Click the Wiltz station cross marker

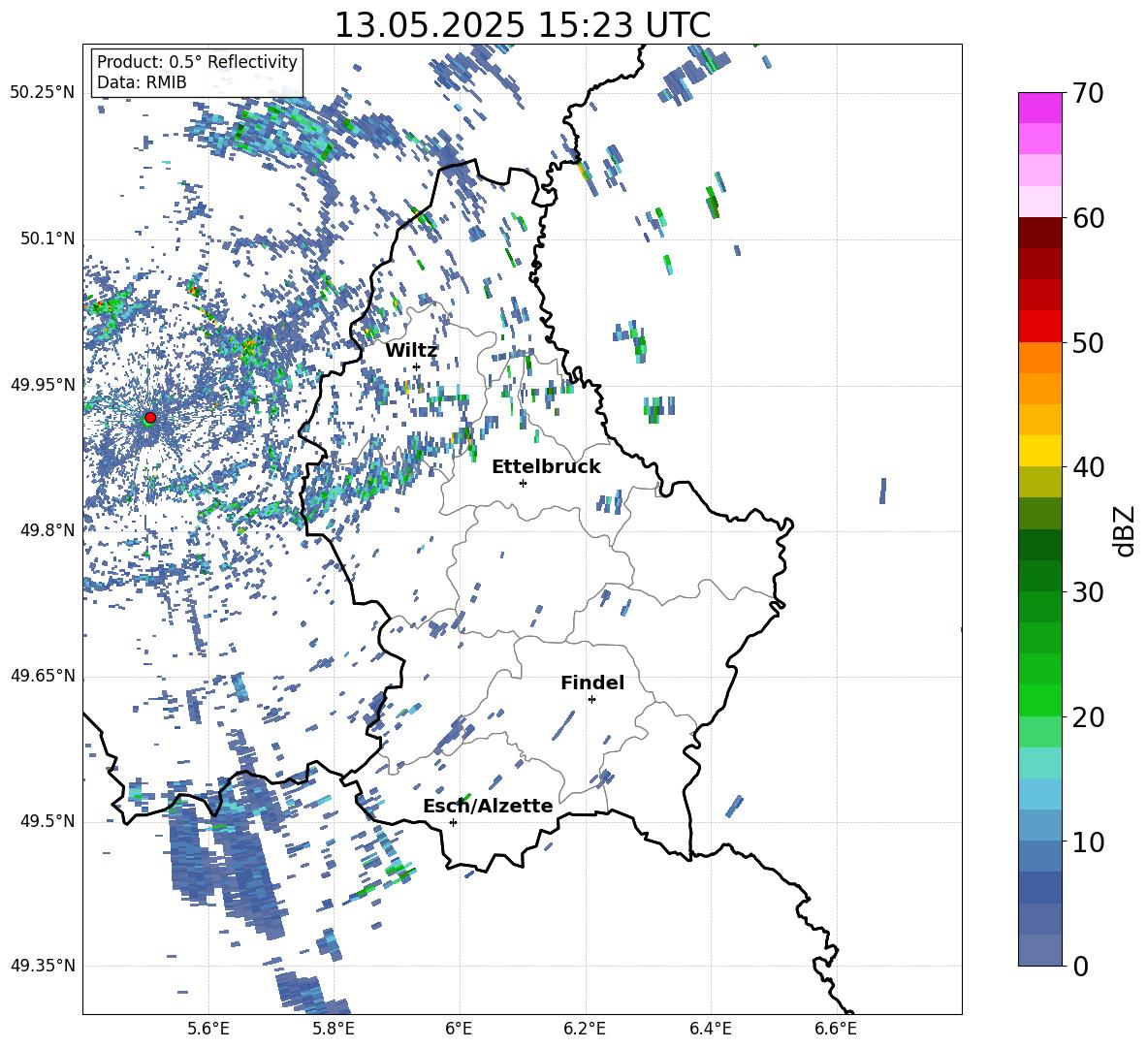click(x=416, y=366)
